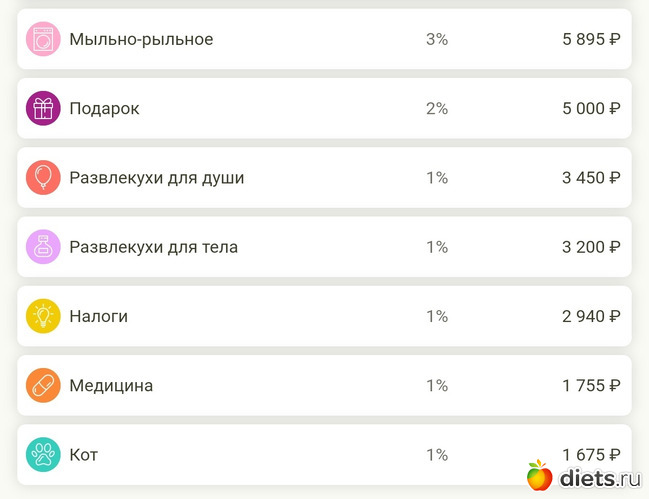This screenshot has width=649, height=499.
Task: Open the Кот category row
Action: (x=324, y=455)
